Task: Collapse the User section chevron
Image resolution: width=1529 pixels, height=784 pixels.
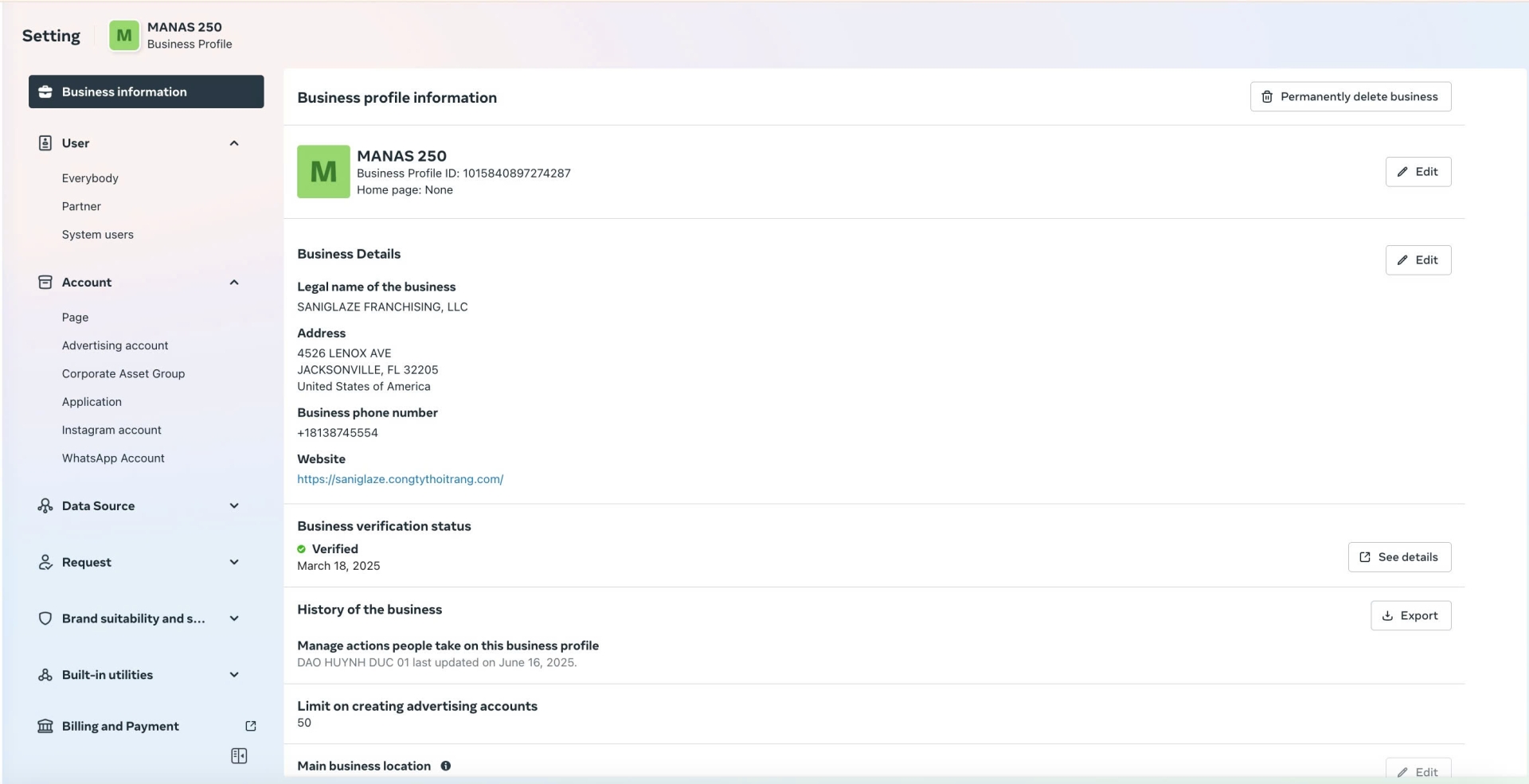Action: click(x=234, y=143)
